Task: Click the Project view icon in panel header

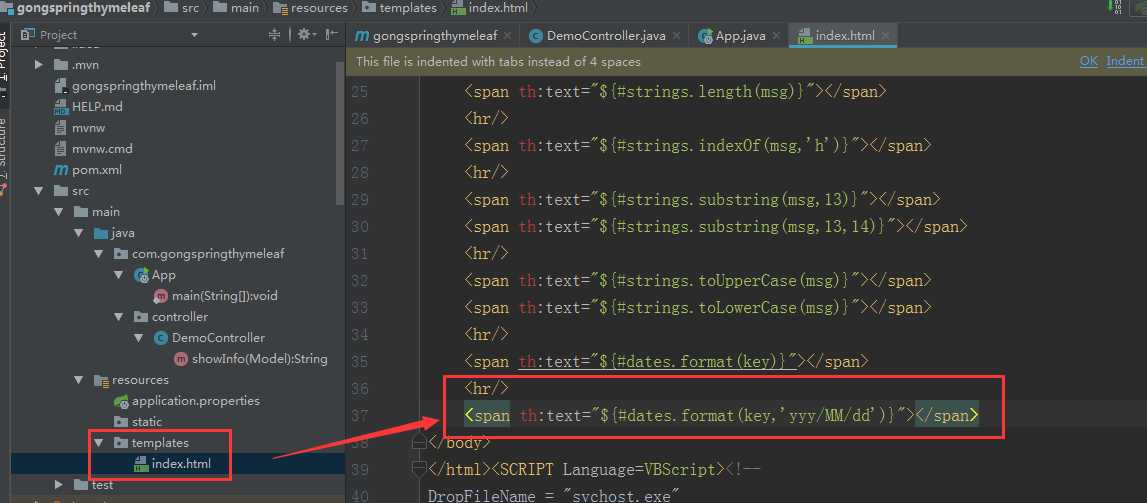Action: (28, 34)
